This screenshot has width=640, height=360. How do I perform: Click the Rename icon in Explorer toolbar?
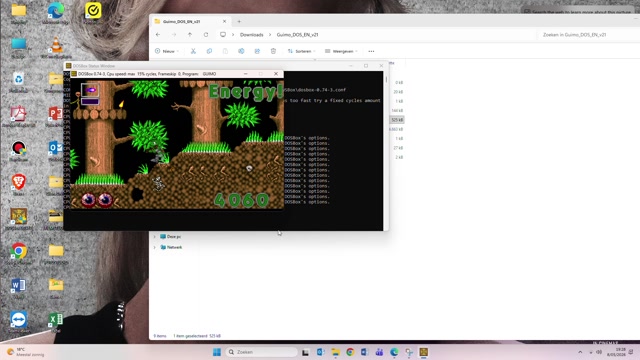tap(241, 51)
